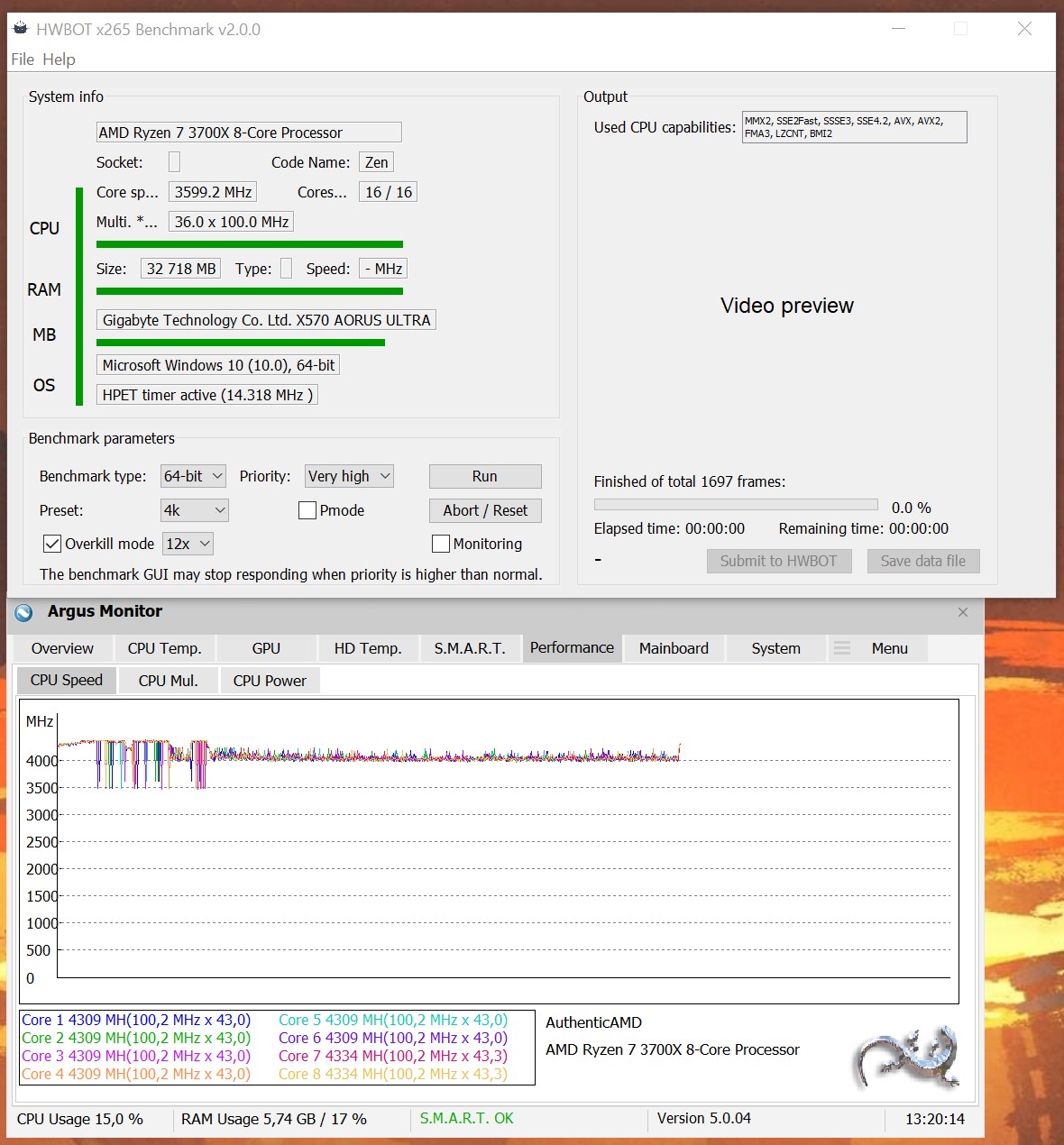Click the RAM Type field
Image resolution: width=1064 pixels, height=1145 pixels.
click(286, 269)
